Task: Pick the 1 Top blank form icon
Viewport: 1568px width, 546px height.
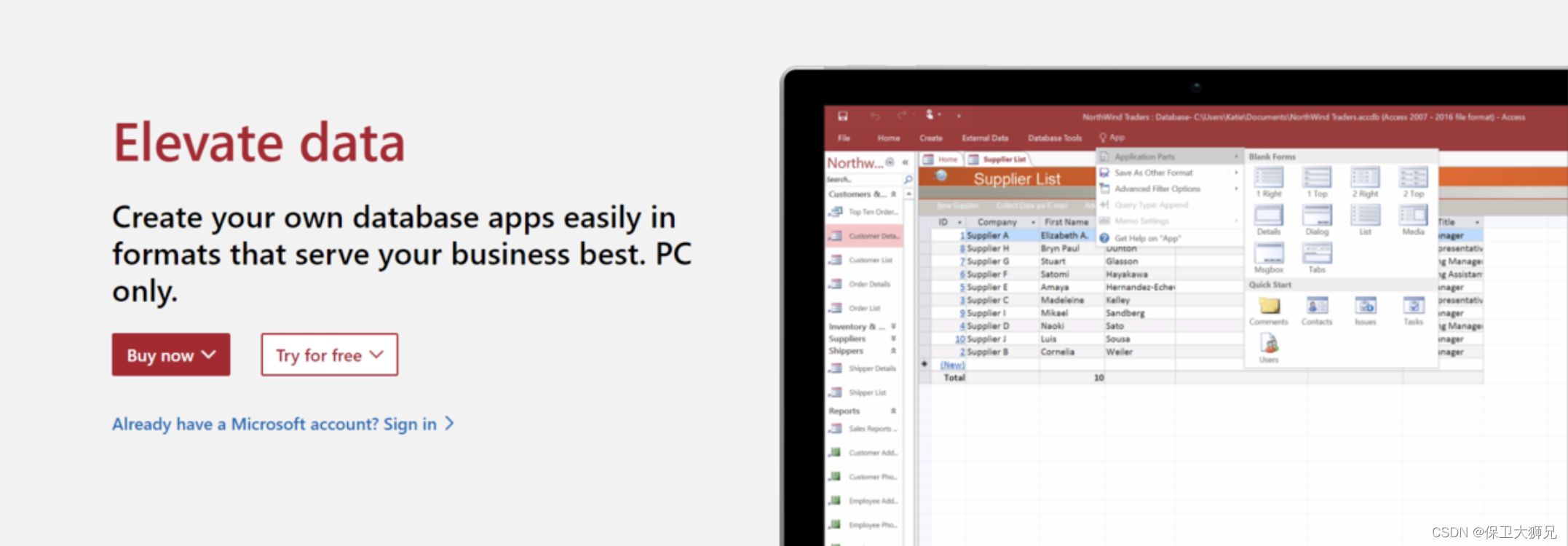Action: [1317, 182]
